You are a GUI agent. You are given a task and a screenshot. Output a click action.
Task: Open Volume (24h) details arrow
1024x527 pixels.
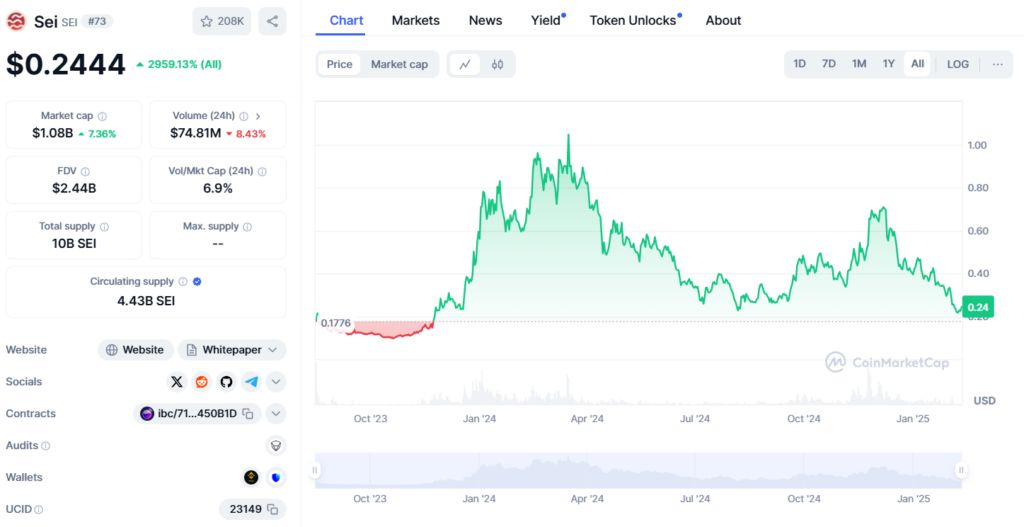(258, 116)
